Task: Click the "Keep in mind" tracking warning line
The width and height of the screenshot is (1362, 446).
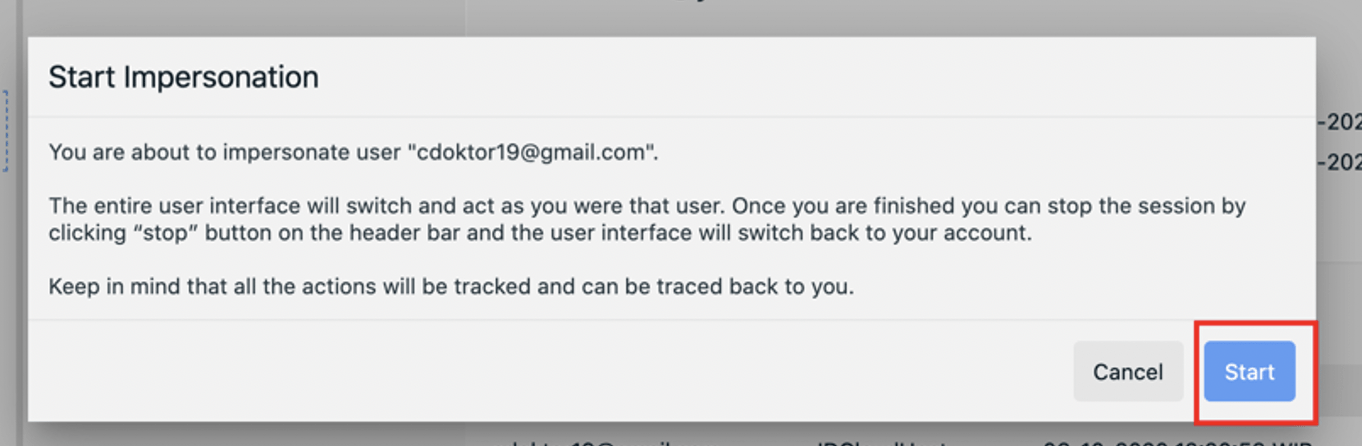Action: pos(451,287)
